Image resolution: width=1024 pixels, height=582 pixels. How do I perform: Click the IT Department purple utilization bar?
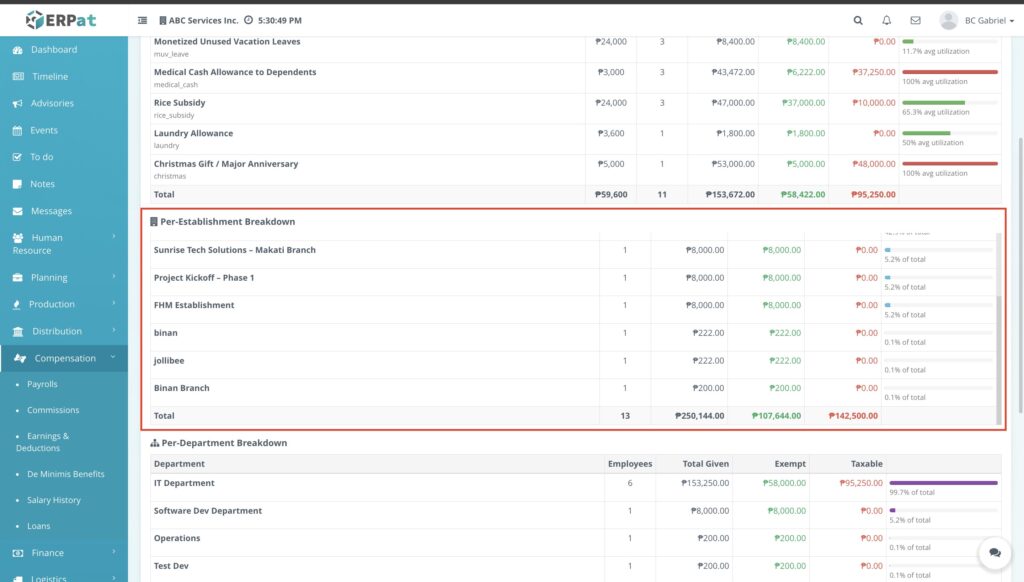pos(943,483)
